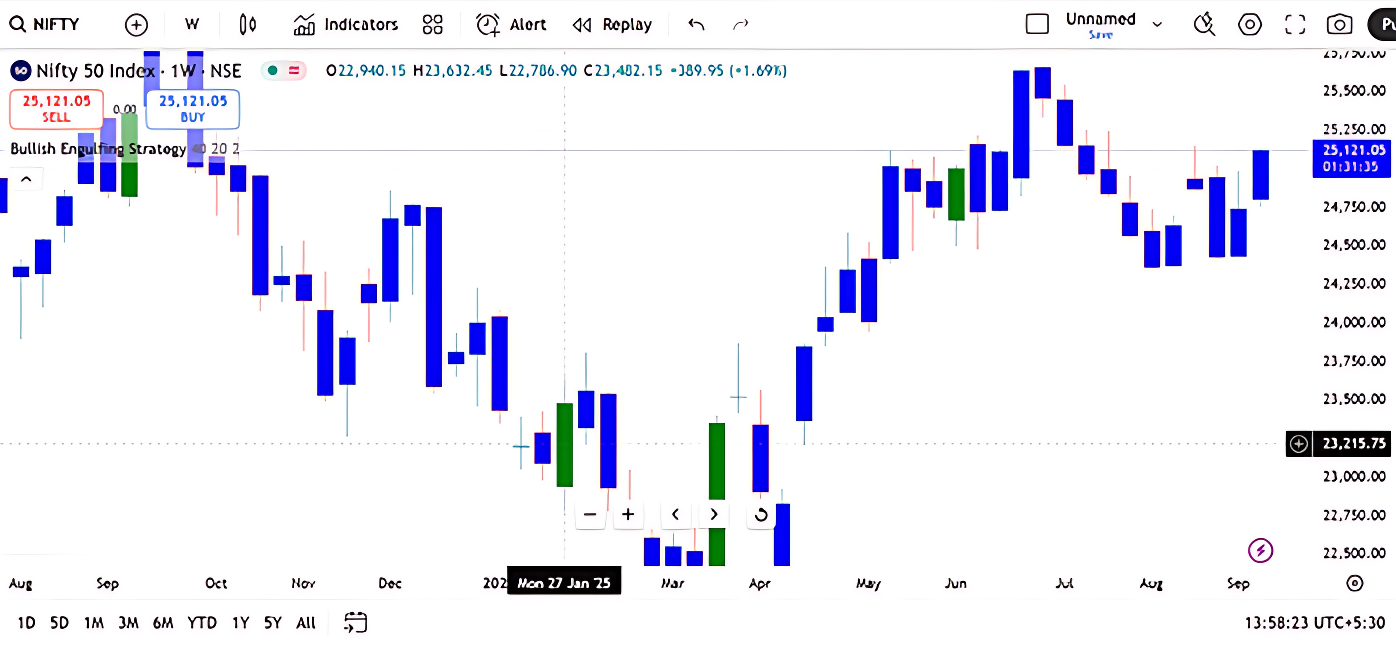Toggle the market status pill next to NSE

click(x=283, y=70)
